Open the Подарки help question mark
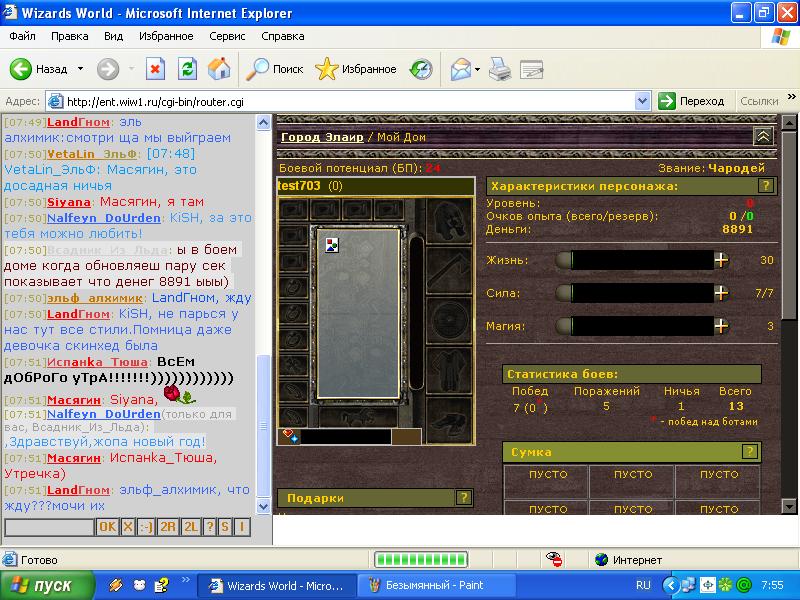Screen dimensions: 800x600 [x=463, y=497]
